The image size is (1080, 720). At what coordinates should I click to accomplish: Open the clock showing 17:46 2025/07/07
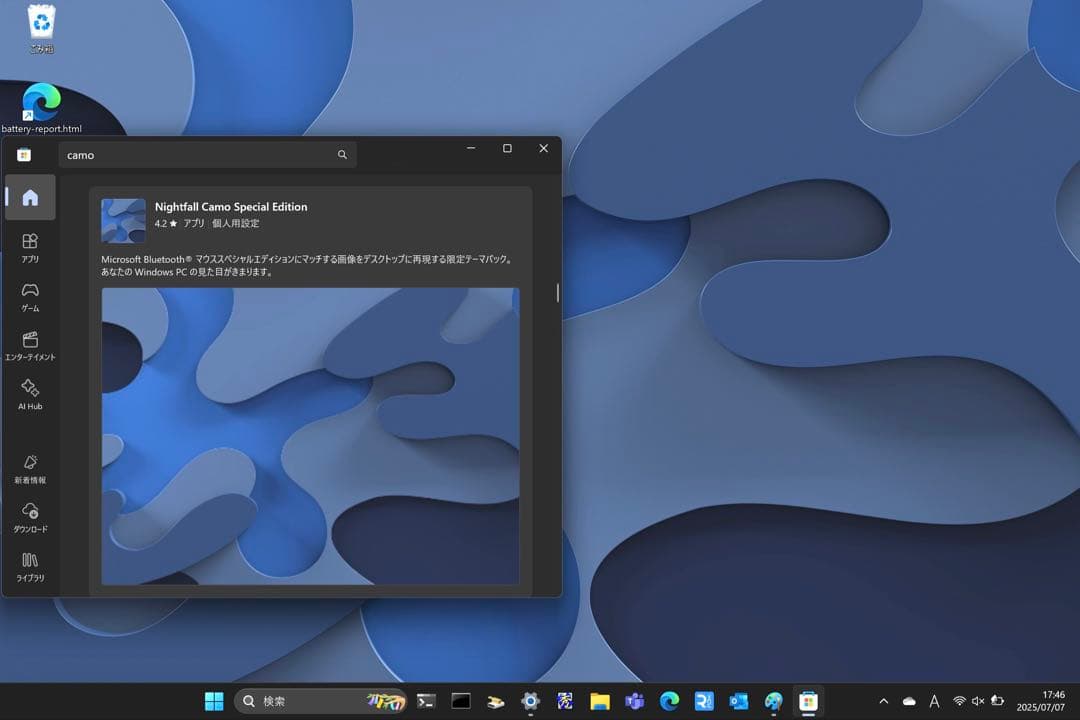coord(1041,701)
